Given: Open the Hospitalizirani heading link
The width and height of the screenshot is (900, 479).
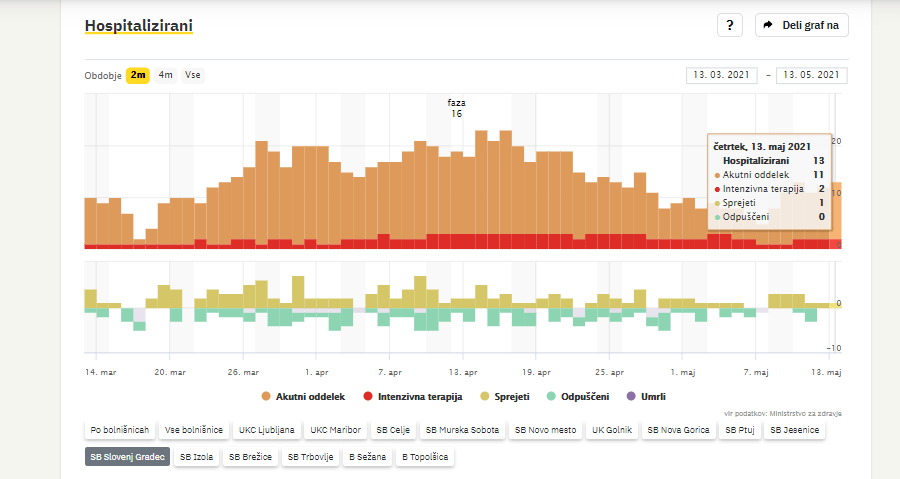Looking at the screenshot, I should tap(139, 25).
